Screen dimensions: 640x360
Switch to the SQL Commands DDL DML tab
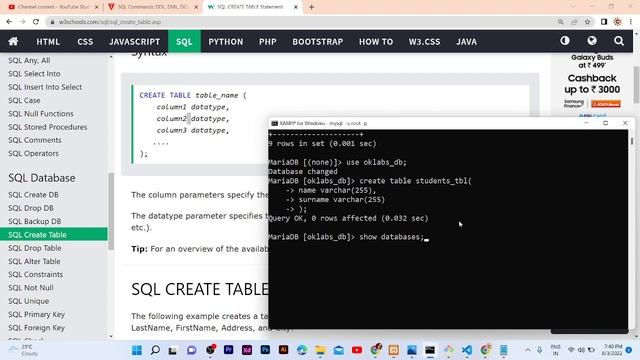(x=153, y=7)
